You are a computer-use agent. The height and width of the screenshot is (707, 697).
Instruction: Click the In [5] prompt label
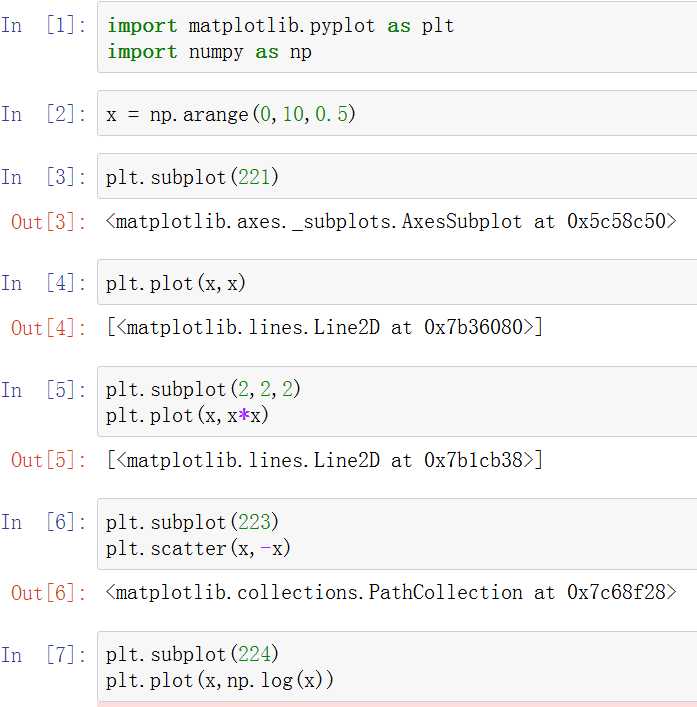43,390
